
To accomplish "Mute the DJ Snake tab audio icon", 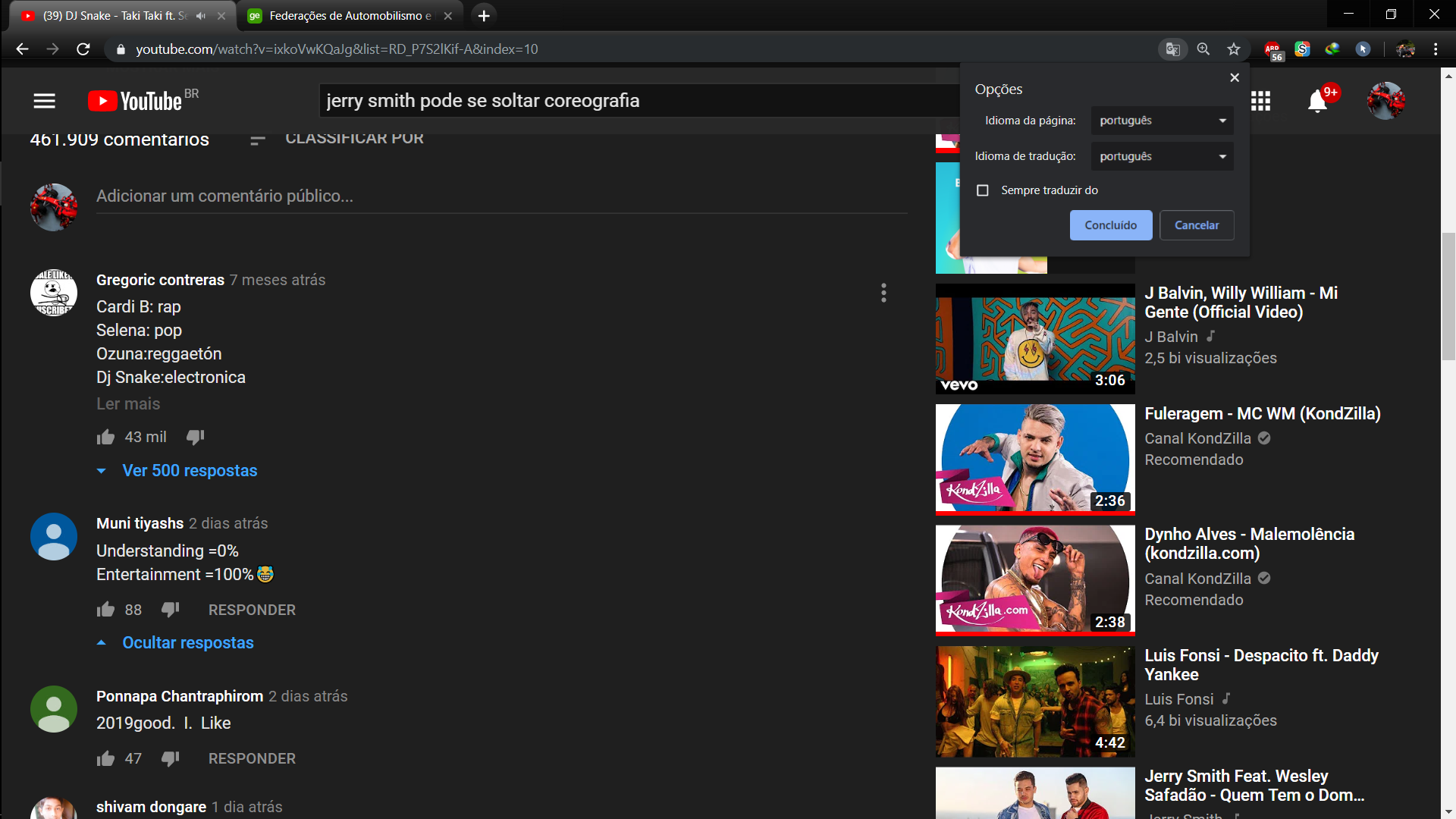I will 201,15.
